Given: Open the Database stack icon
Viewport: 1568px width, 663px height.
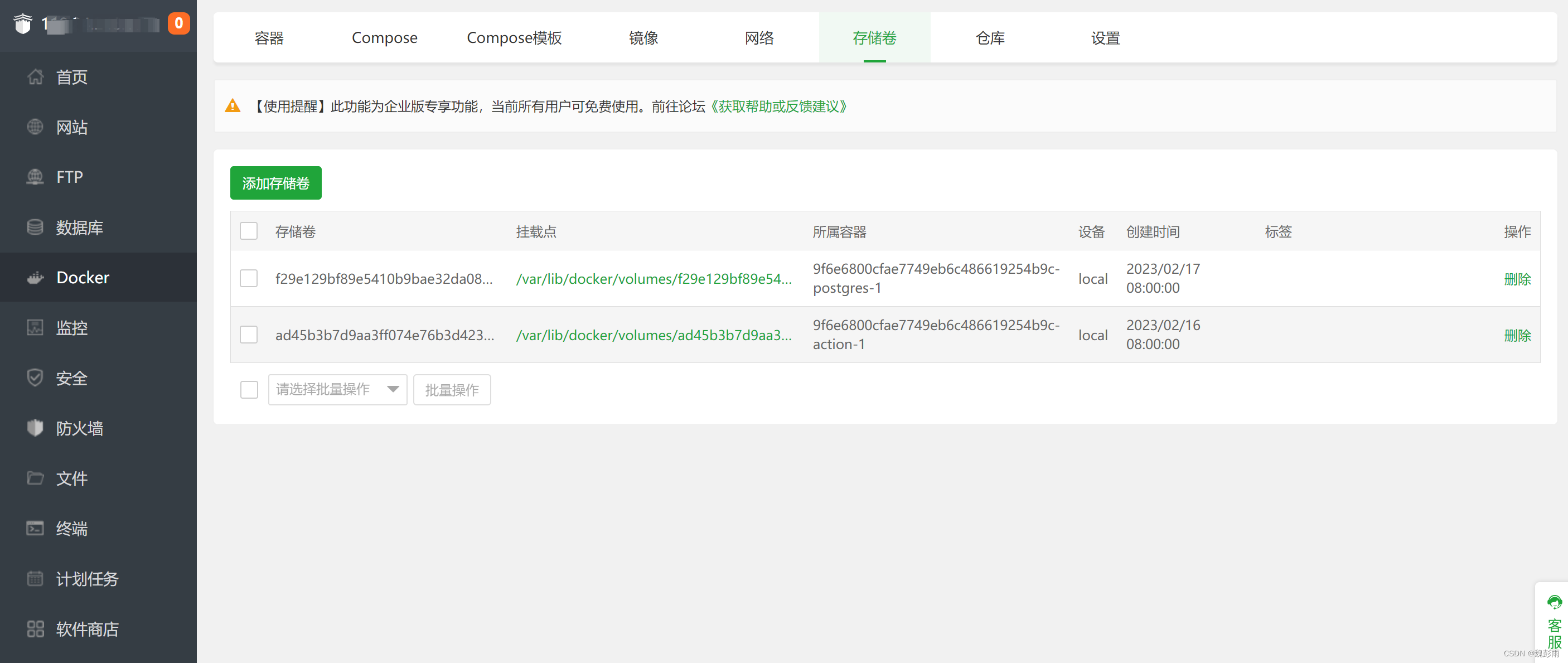Looking at the screenshot, I should point(35,227).
